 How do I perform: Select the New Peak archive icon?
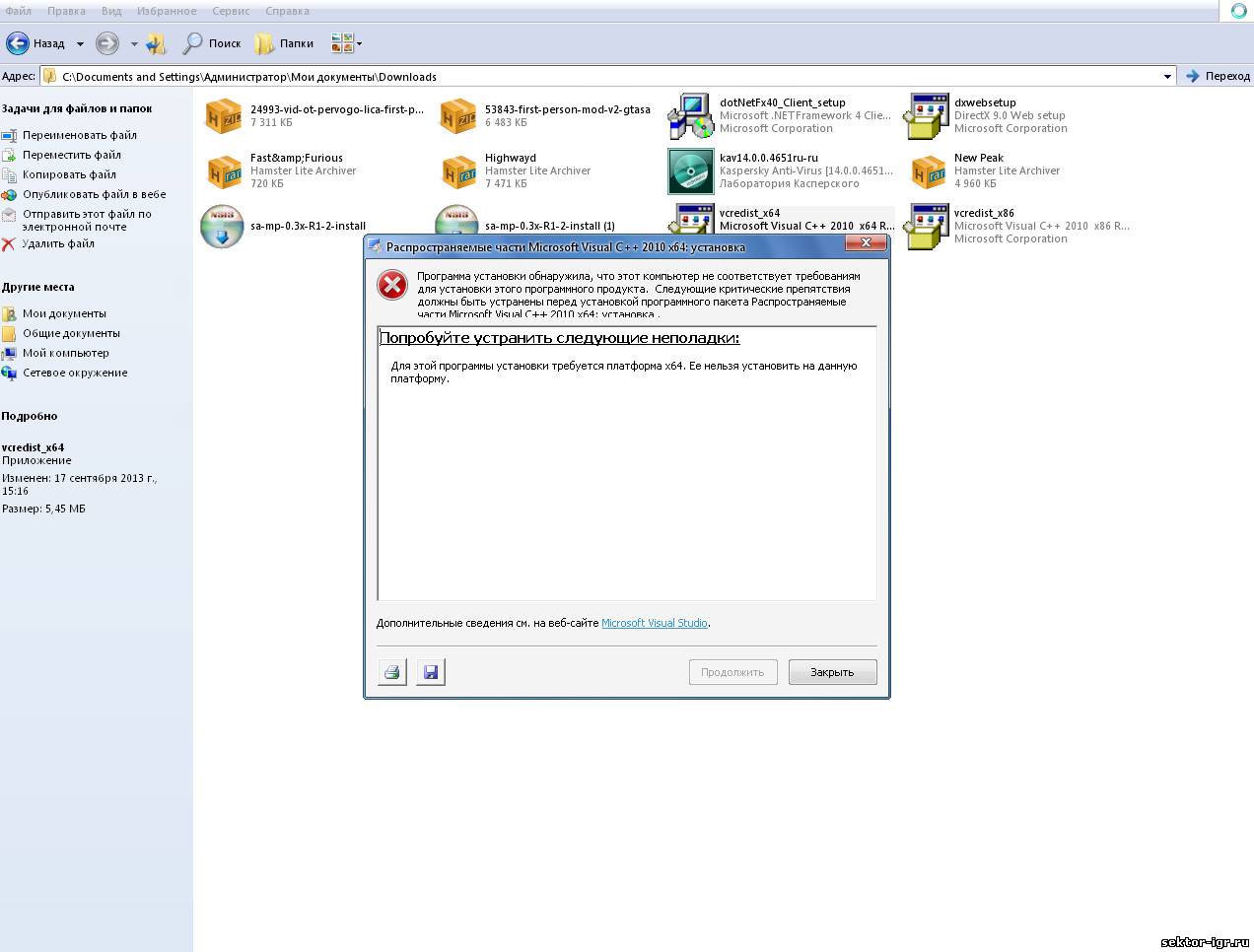926,170
